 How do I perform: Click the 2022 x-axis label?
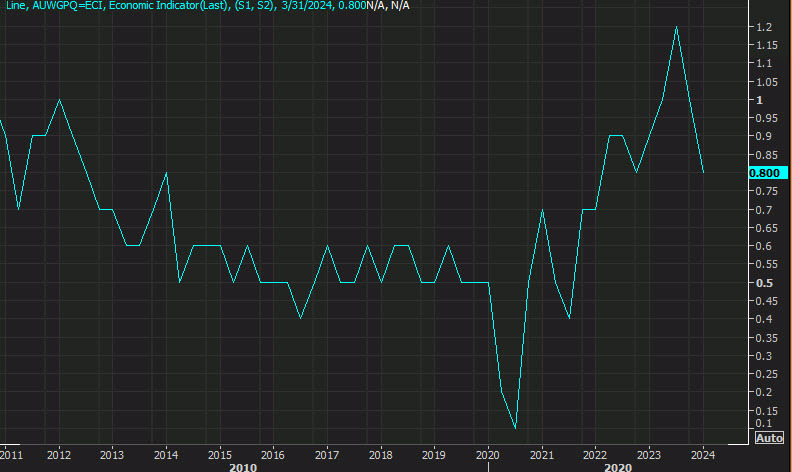595,455
